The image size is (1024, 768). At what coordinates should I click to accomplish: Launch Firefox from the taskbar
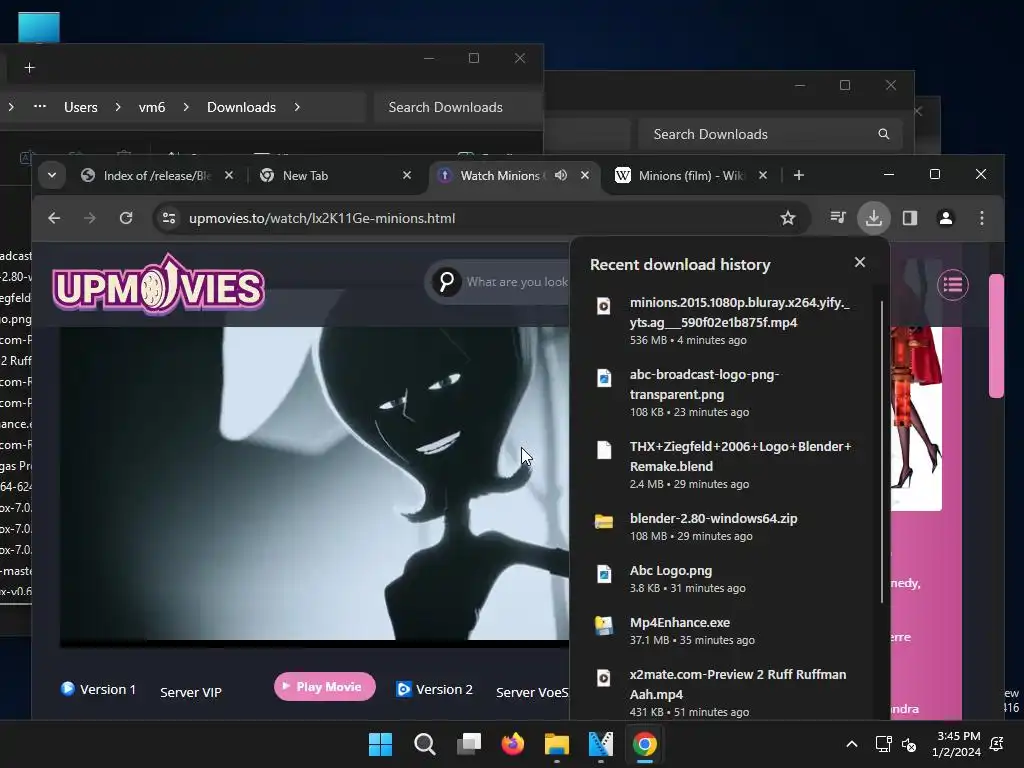(x=513, y=744)
